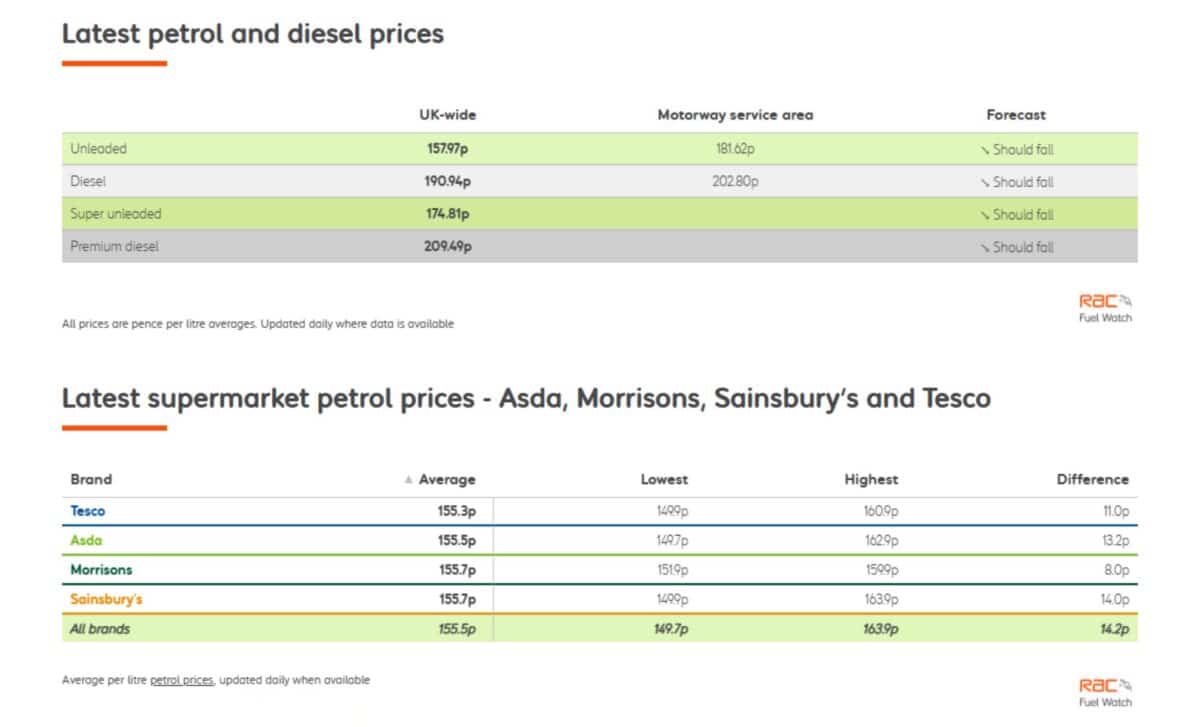The height and width of the screenshot is (727, 1200).
Task: Click the RAC Fuel Watch logo under the fuel prices table
Action: (1105, 308)
